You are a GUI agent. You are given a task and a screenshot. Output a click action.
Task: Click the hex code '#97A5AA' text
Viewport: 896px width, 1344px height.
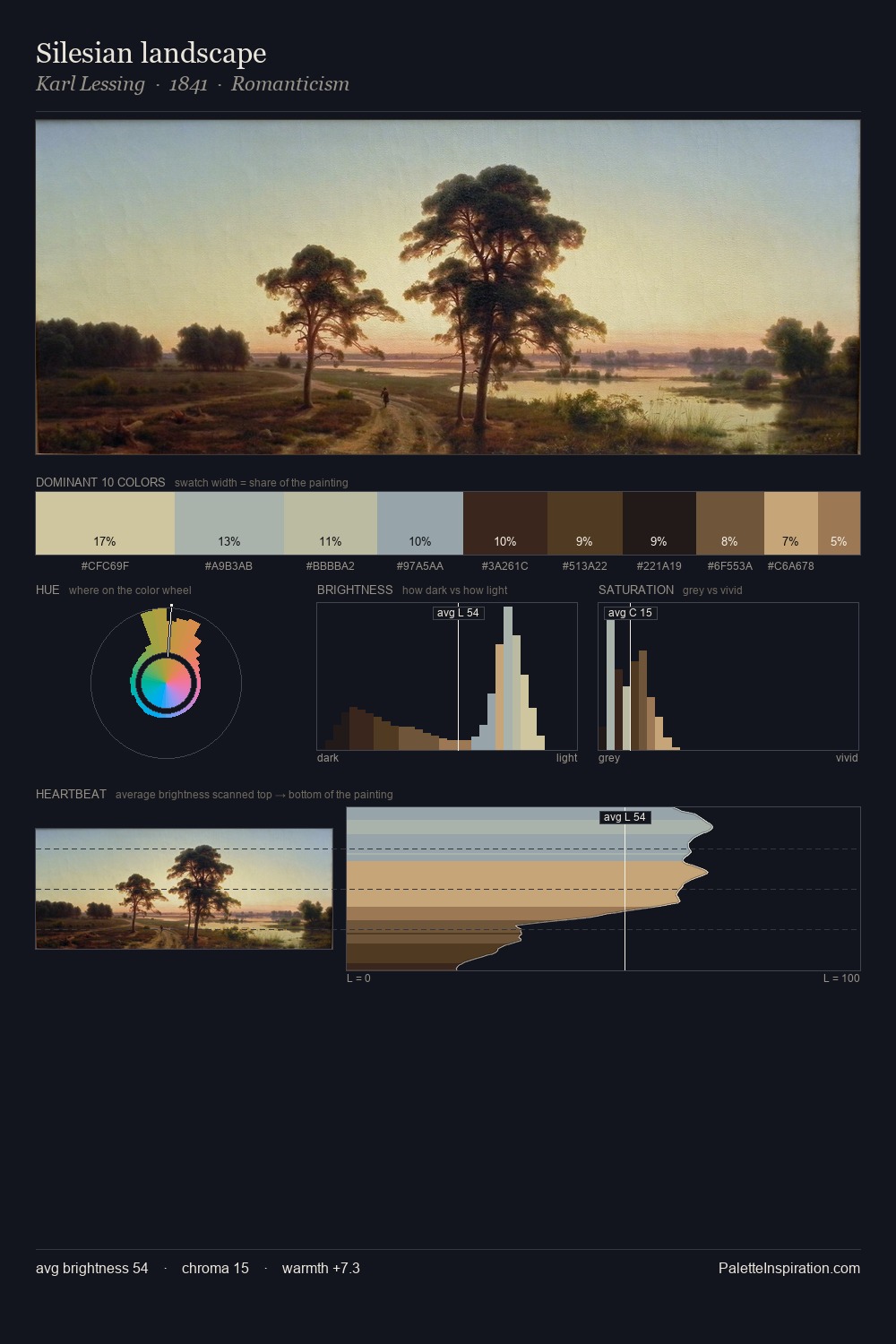click(x=420, y=566)
